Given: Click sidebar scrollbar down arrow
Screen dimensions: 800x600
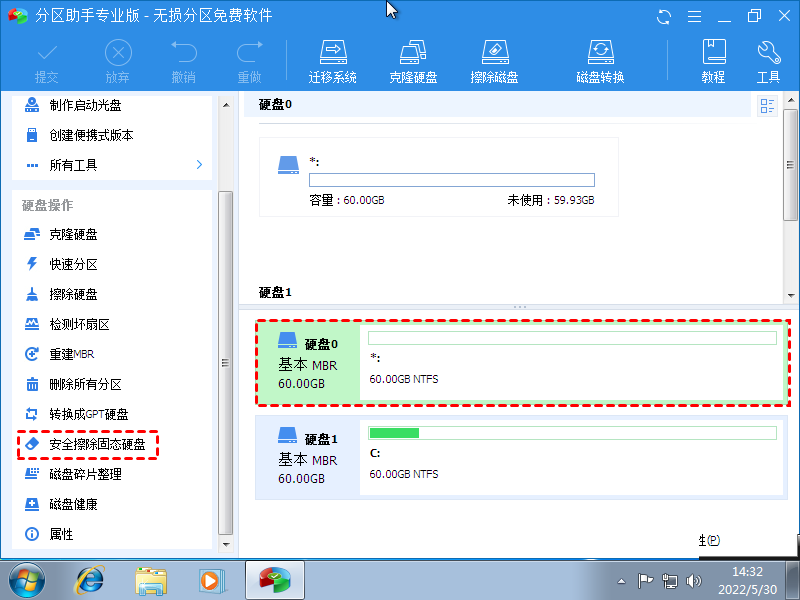Looking at the screenshot, I should [226, 544].
